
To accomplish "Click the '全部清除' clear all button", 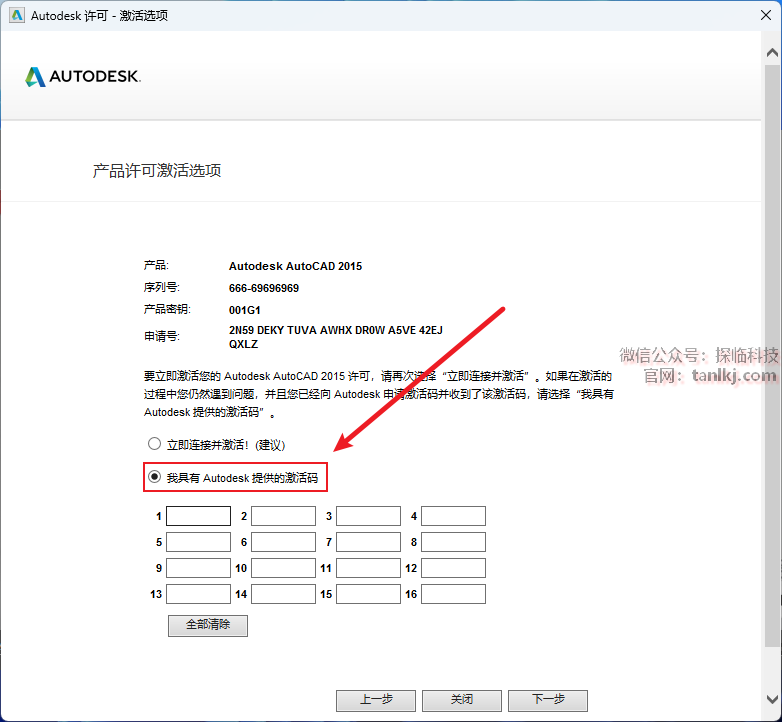I will pyautogui.click(x=208, y=625).
